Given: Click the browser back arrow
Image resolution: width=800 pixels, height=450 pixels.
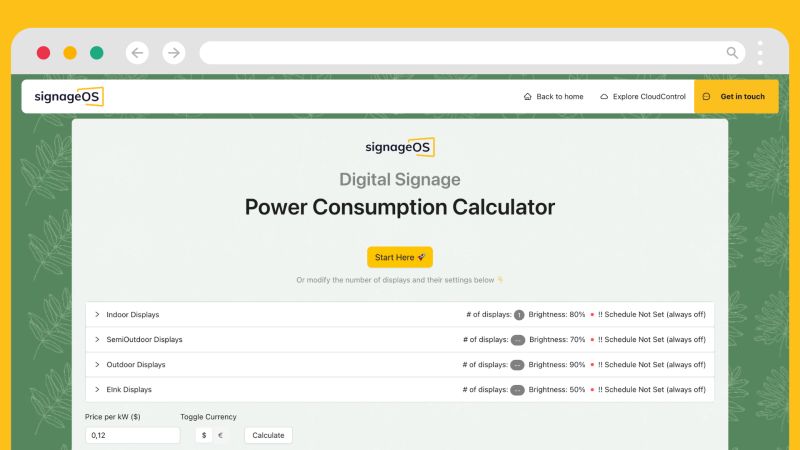Looking at the screenshot, I should 137,53.
